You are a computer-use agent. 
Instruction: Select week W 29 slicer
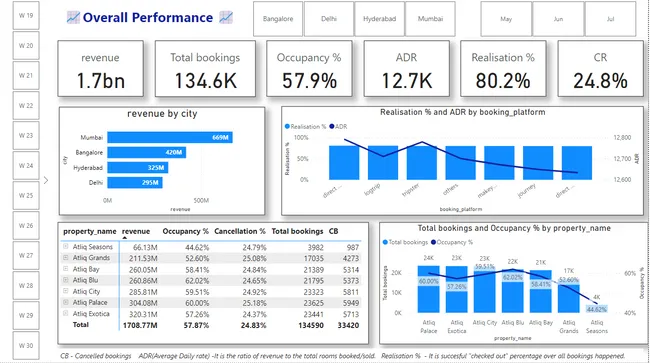pyautogui.click(x=26, y=315)
